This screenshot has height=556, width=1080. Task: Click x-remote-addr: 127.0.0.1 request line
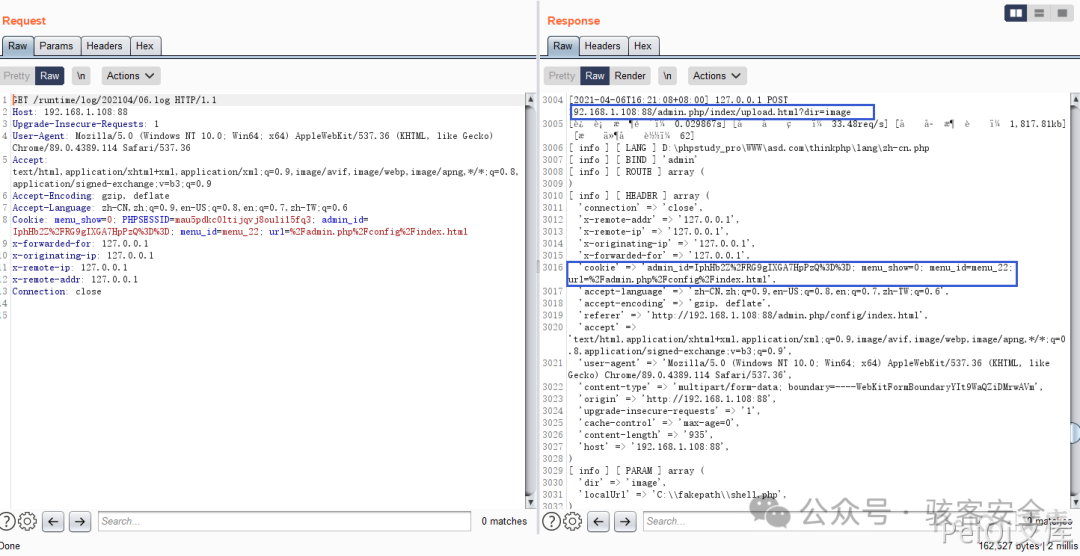74,279
